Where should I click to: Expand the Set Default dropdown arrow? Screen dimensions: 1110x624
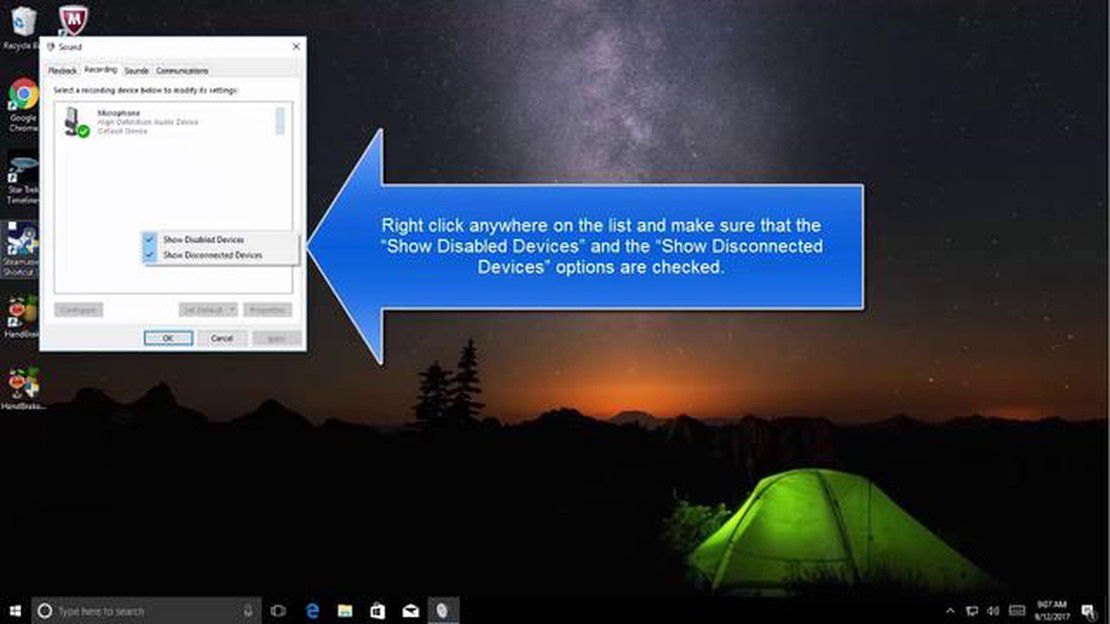point(231,310)
